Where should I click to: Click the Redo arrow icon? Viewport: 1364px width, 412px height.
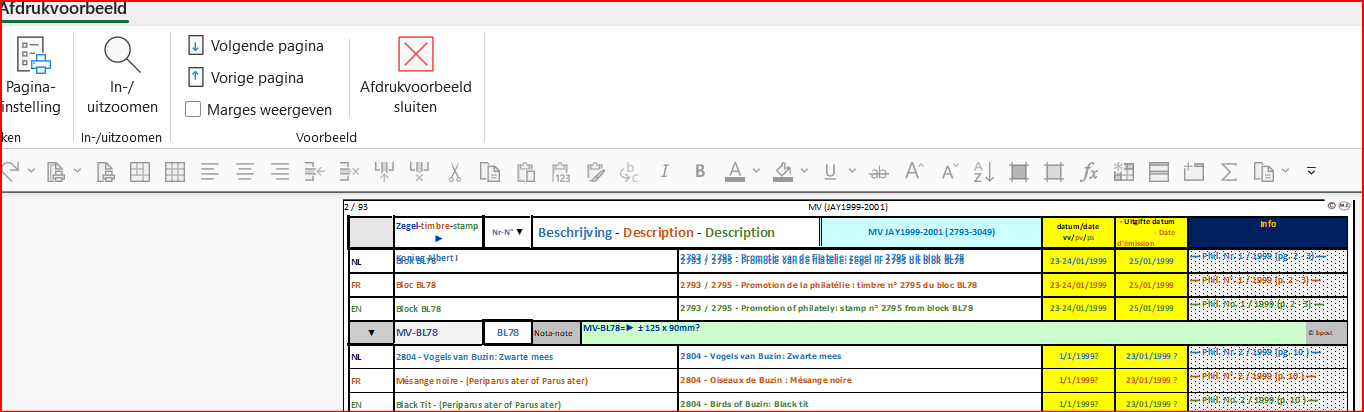10,172
